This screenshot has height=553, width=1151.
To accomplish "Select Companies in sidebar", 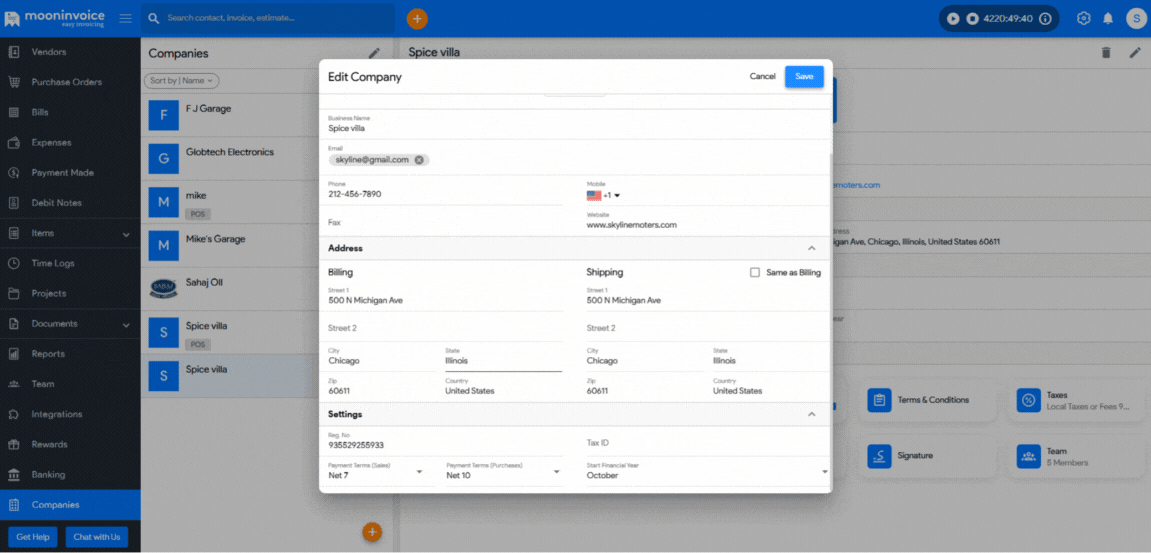I will tap(70, 505).
